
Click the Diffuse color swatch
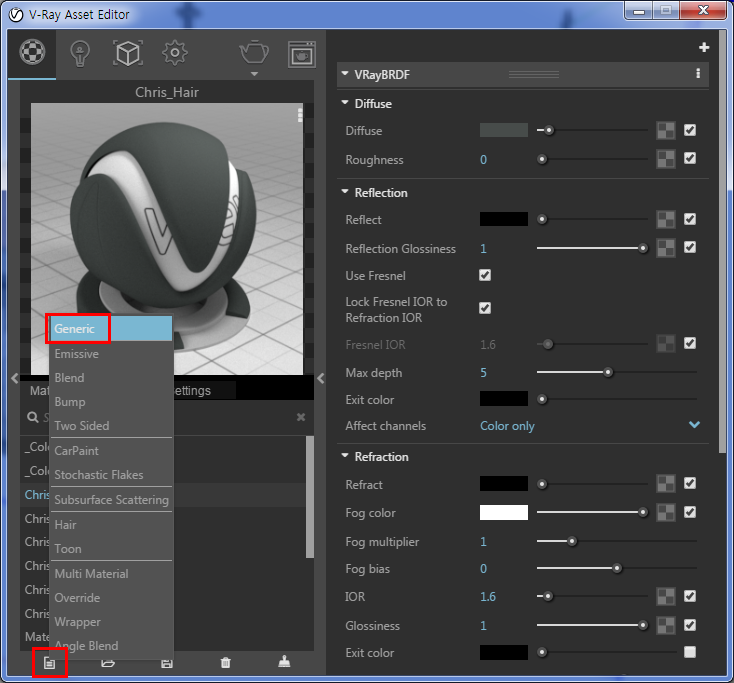(x=504, y=130)
